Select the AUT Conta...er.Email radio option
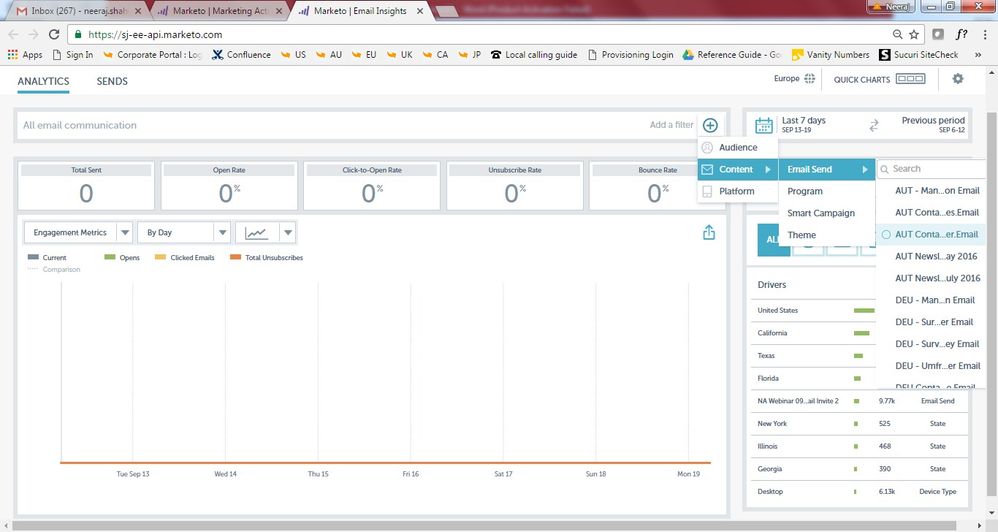 [886, 235]
